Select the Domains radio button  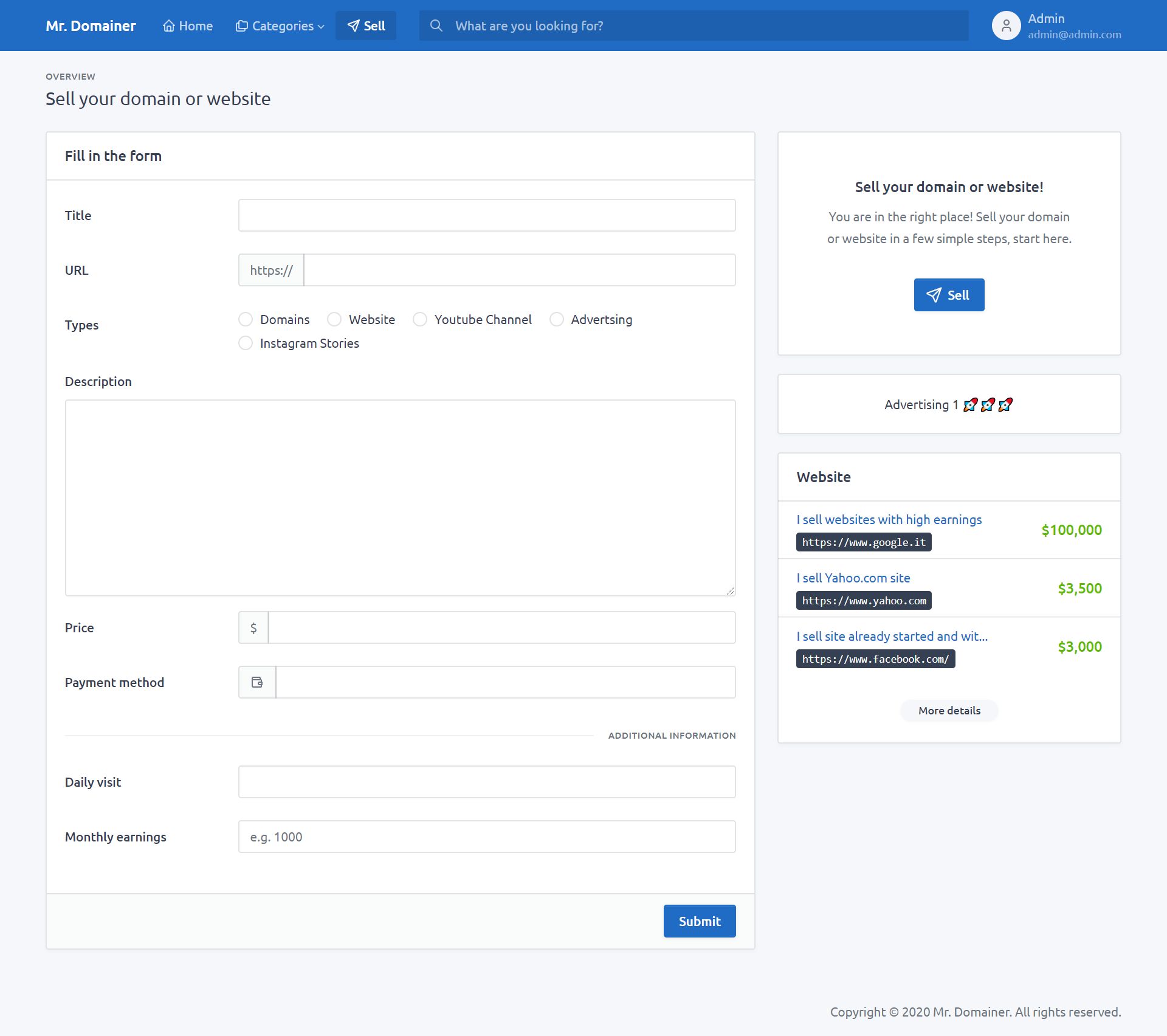(x=246, y=319)
